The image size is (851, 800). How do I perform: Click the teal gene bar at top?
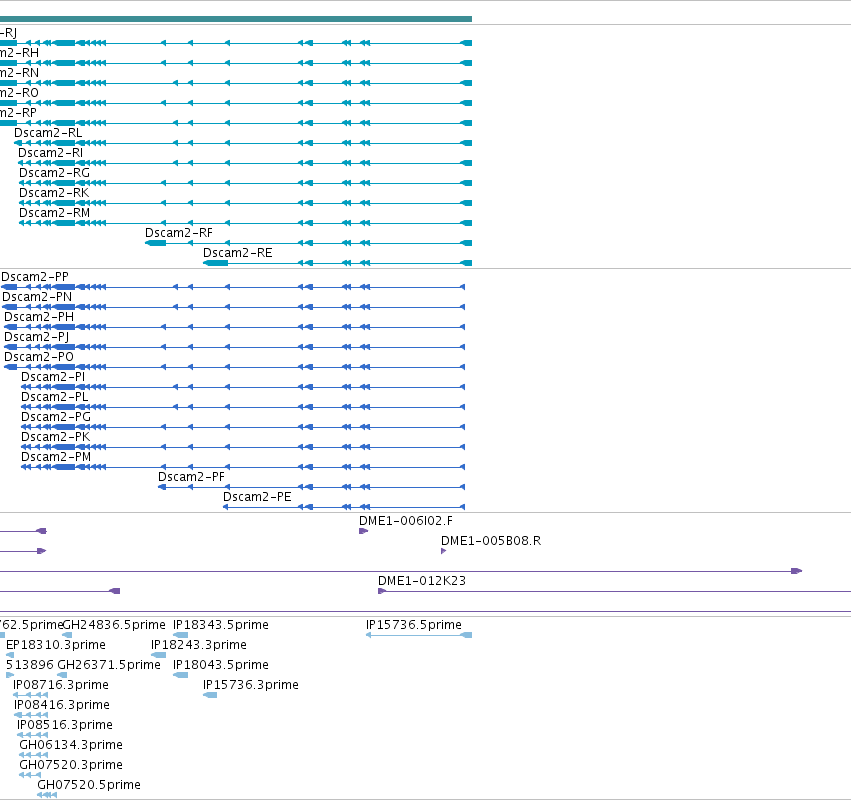point(236,19)
